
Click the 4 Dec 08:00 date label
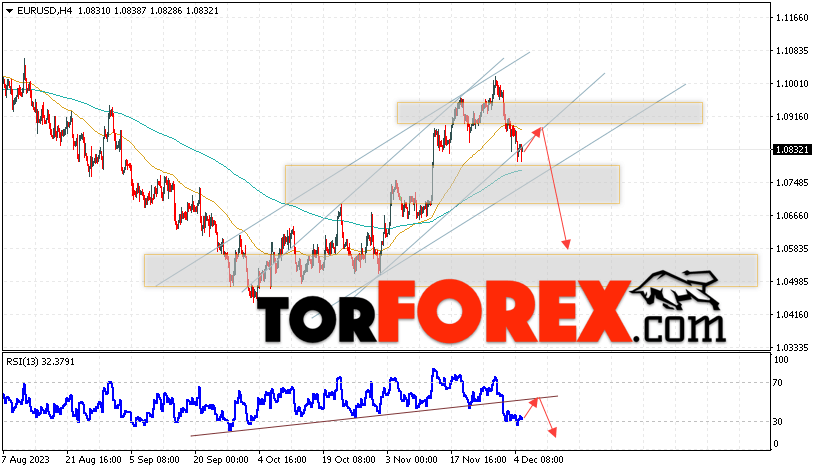[538, 460]
